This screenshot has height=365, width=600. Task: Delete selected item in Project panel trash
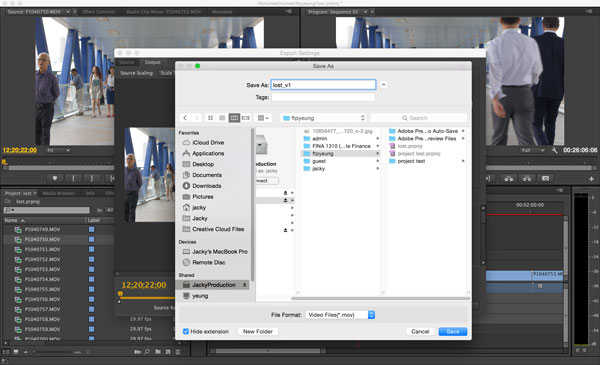point(178,352)
